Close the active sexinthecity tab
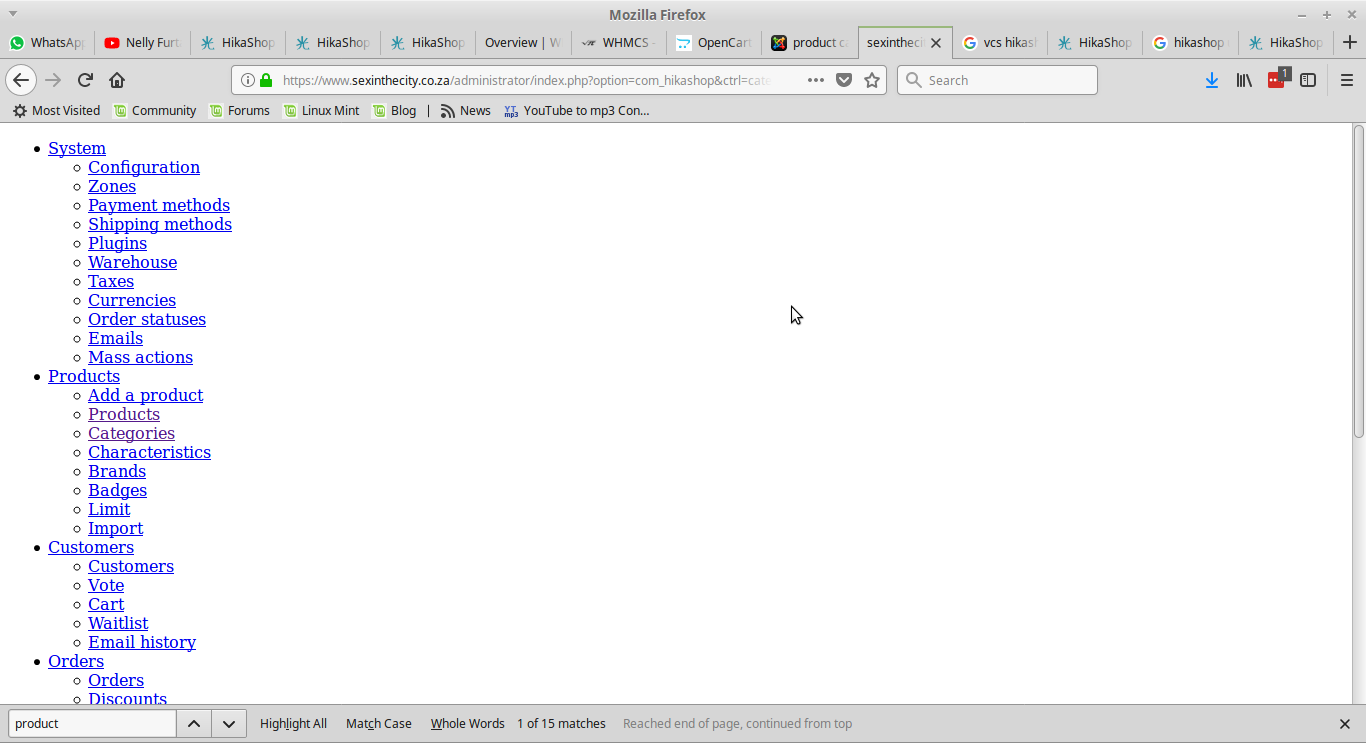The image size is (1366, 743). [x=936, y=43]
